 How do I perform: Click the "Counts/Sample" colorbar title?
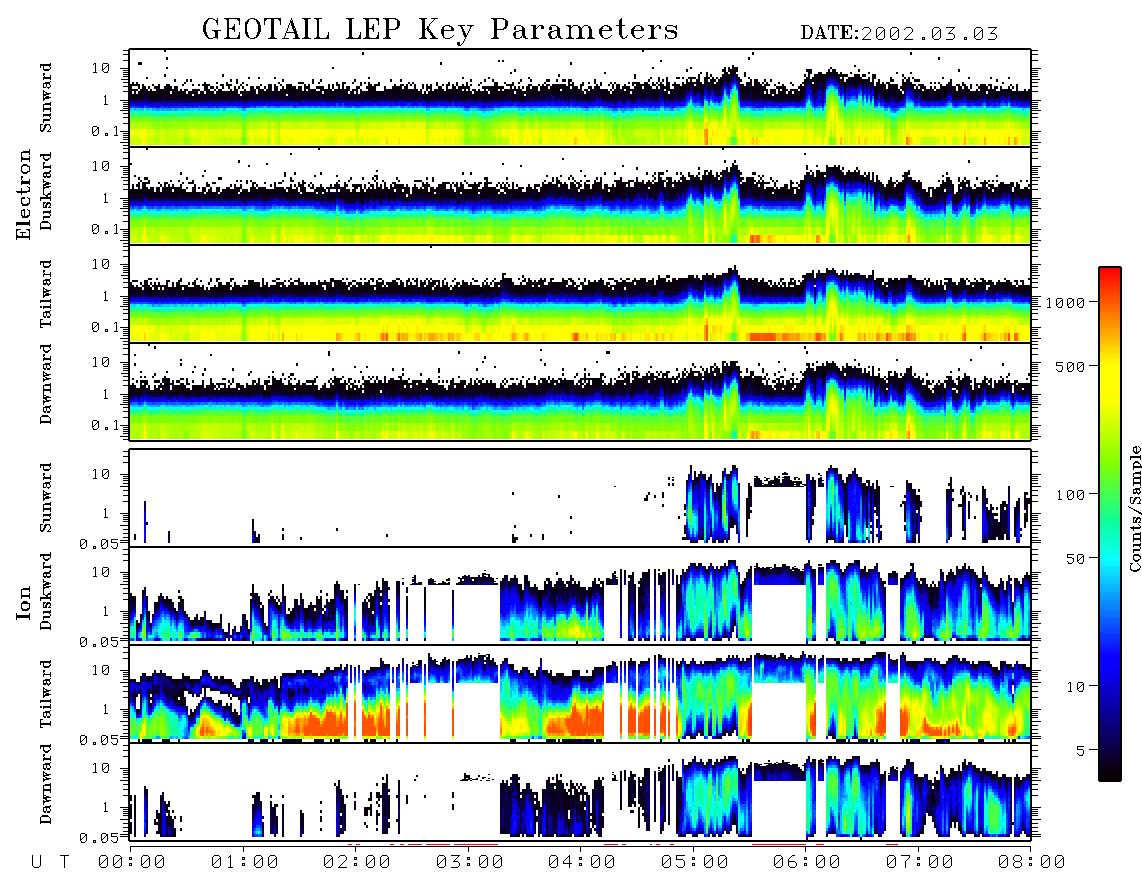[1134, 508]
